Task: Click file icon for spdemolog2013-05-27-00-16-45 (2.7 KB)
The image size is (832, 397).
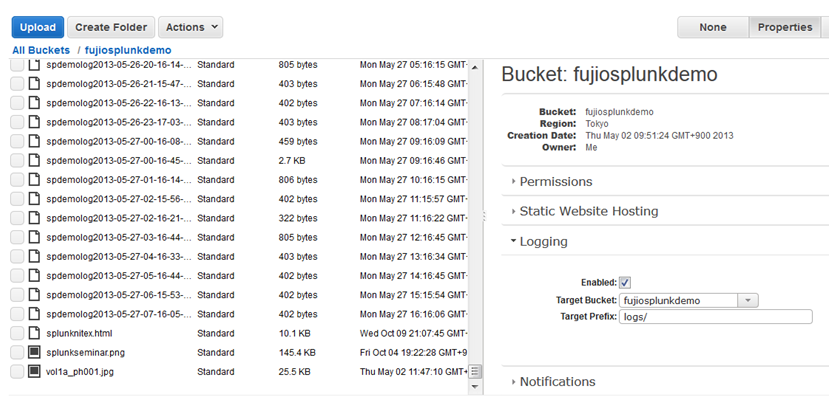Action: [x=34, y=160]
